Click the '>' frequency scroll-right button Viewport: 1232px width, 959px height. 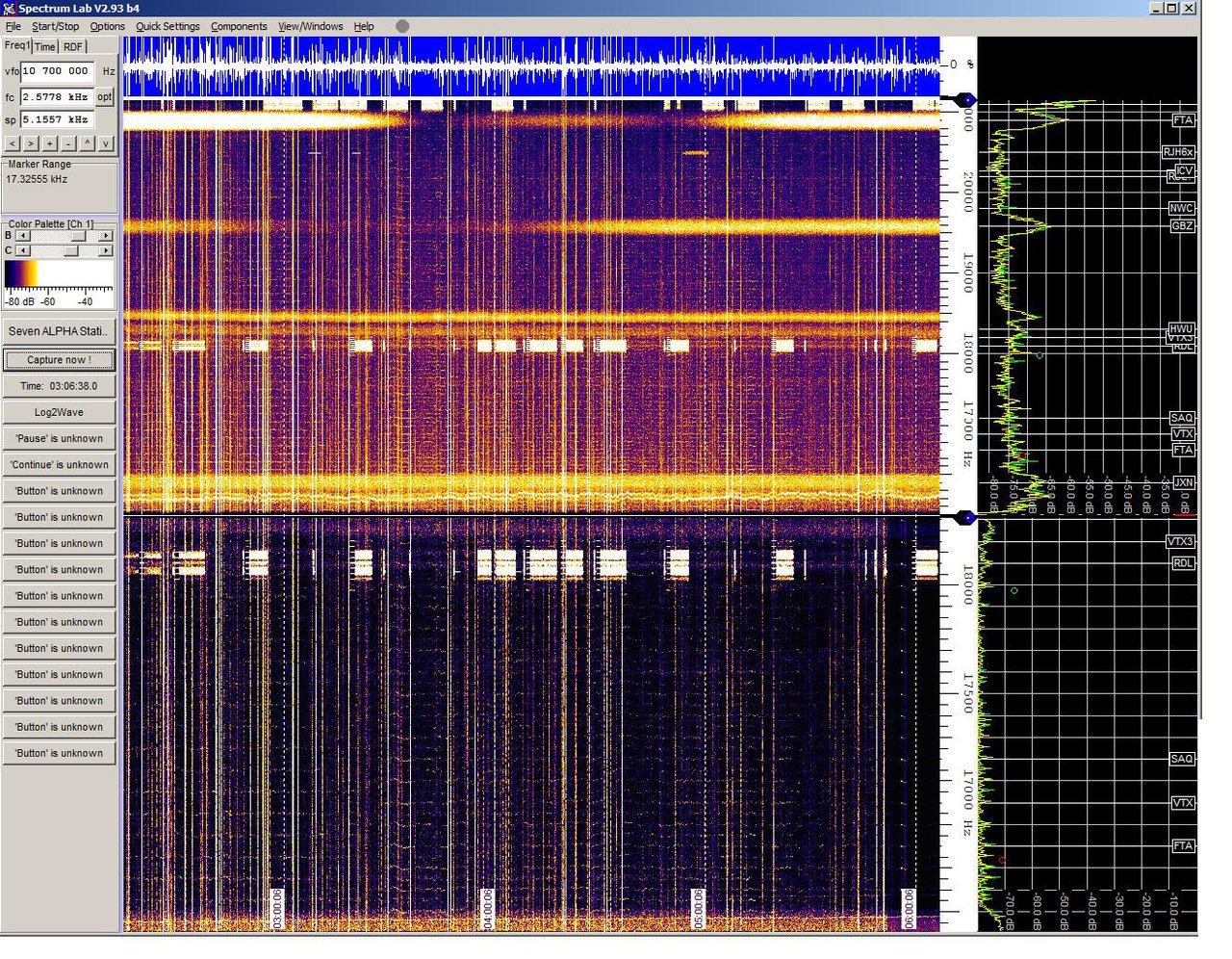[x=31, y=143]
